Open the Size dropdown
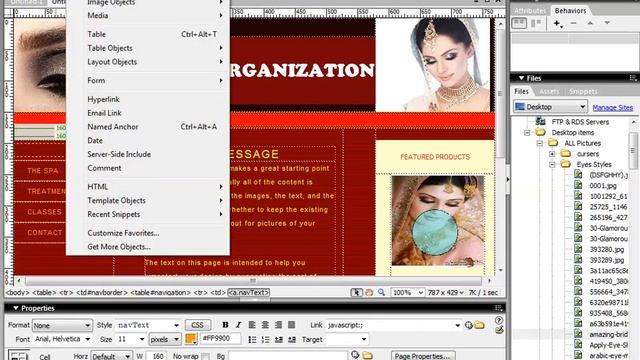Image resolution: width=640 pixels, height=360 pixels. [131, 339]
